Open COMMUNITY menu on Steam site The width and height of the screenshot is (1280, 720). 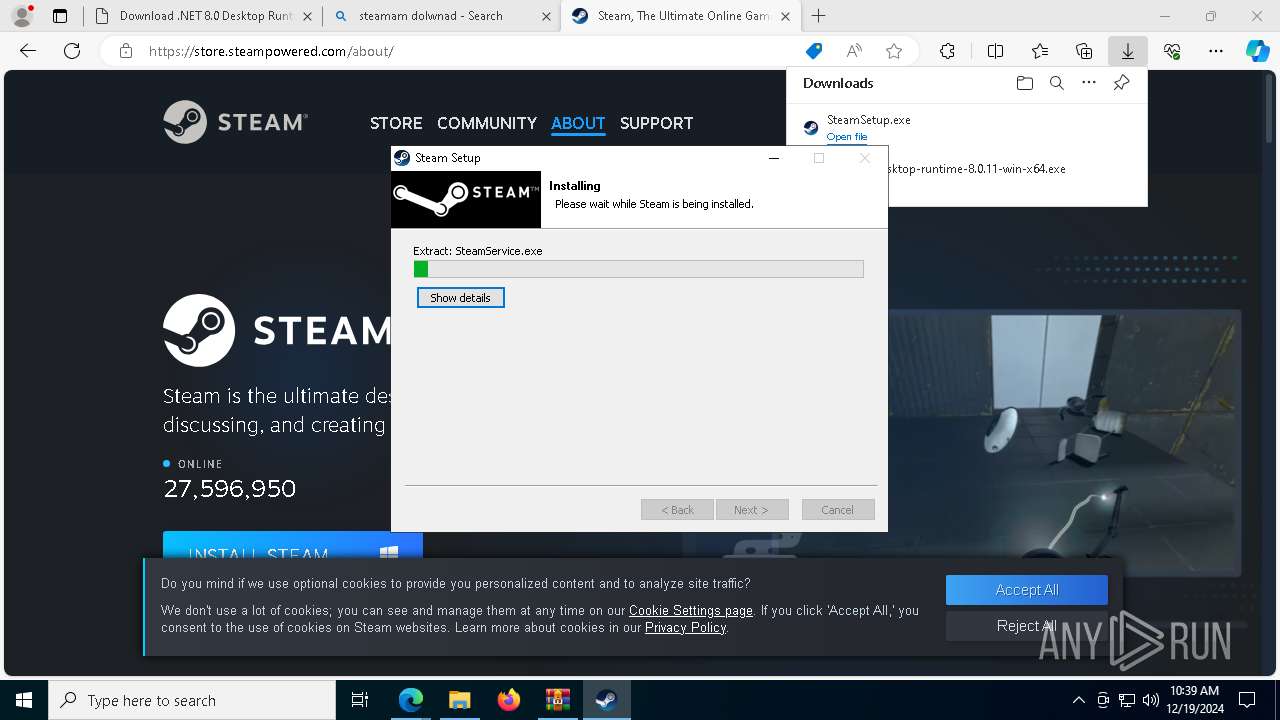(x=487, y=123)
